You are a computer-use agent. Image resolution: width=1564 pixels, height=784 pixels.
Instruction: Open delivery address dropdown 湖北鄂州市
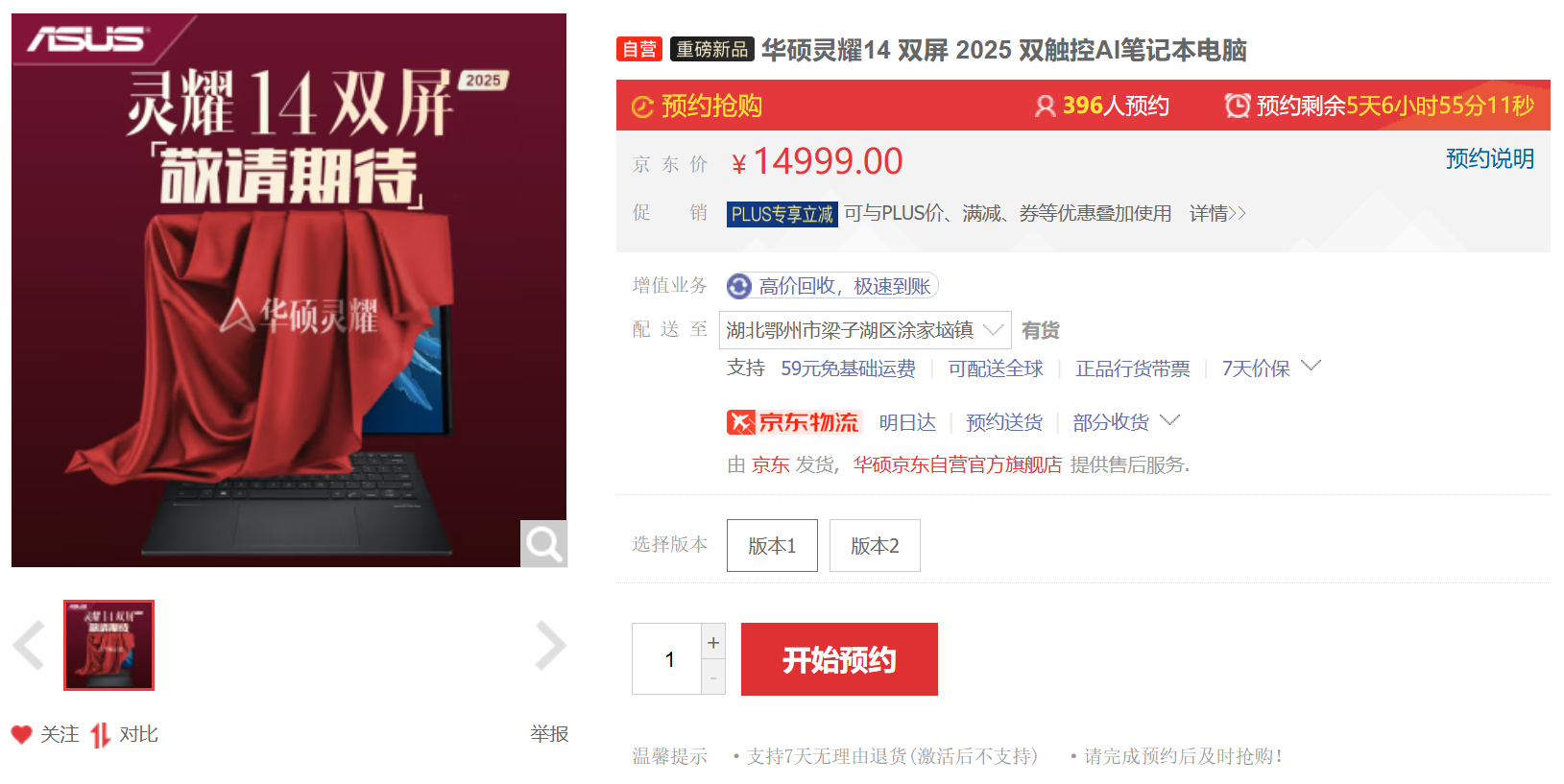(x=865, y=330)
